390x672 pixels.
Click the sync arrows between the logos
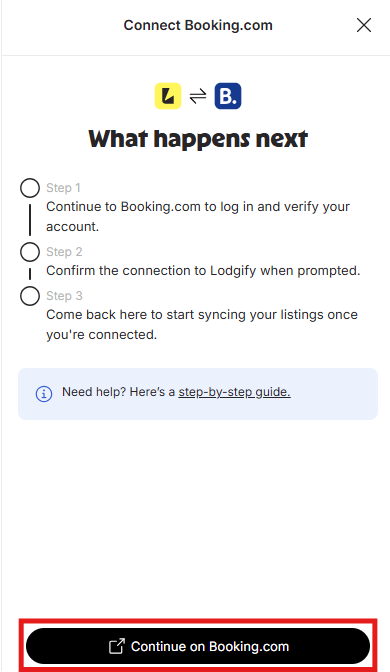coord(198,96)
